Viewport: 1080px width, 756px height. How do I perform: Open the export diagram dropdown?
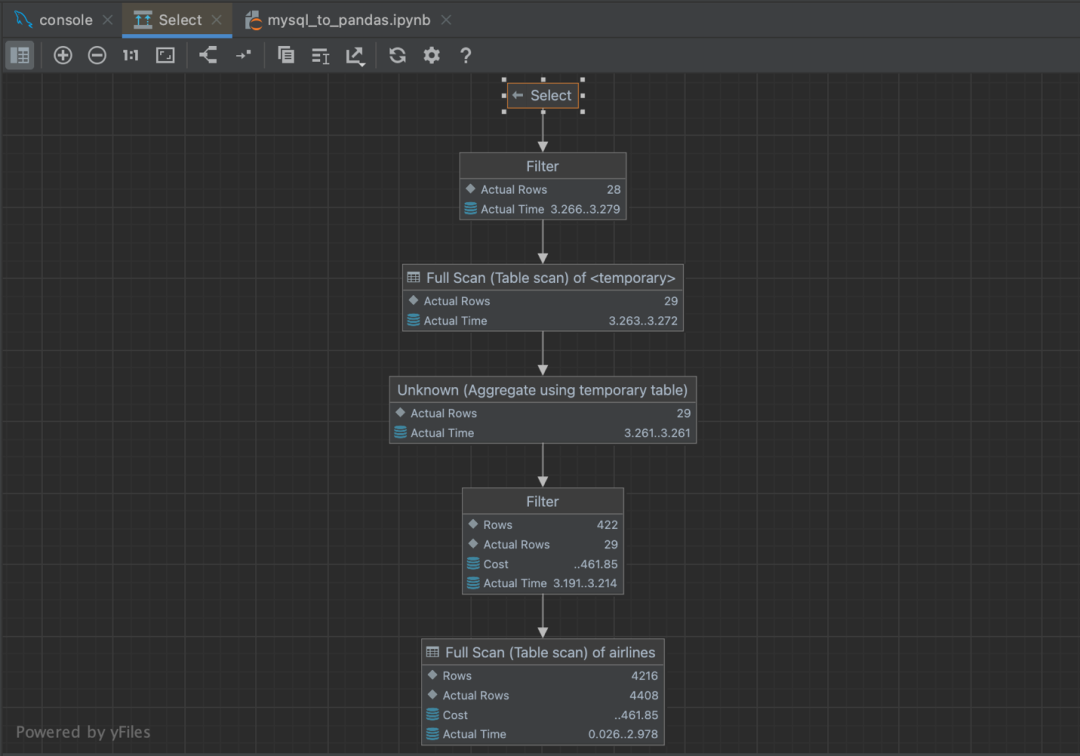(x=355, y=56)
